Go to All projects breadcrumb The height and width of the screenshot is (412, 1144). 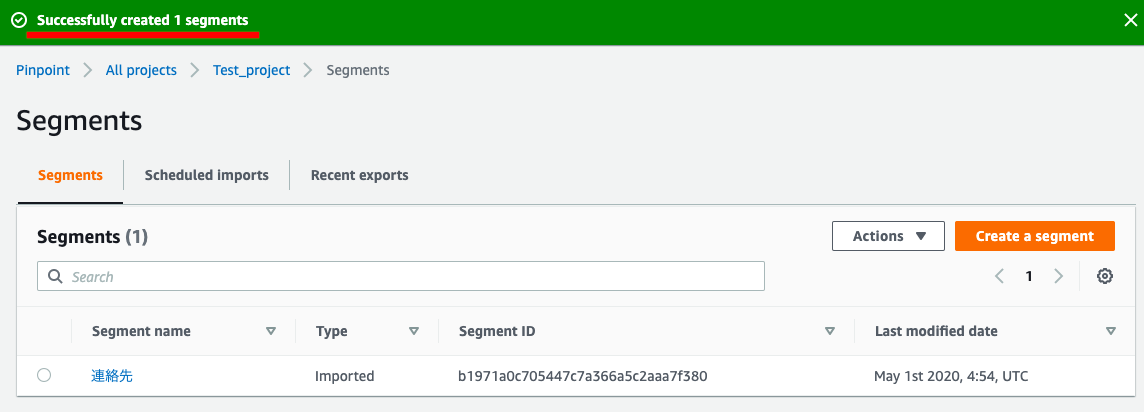pyautogui.click(x=141, y=70)
